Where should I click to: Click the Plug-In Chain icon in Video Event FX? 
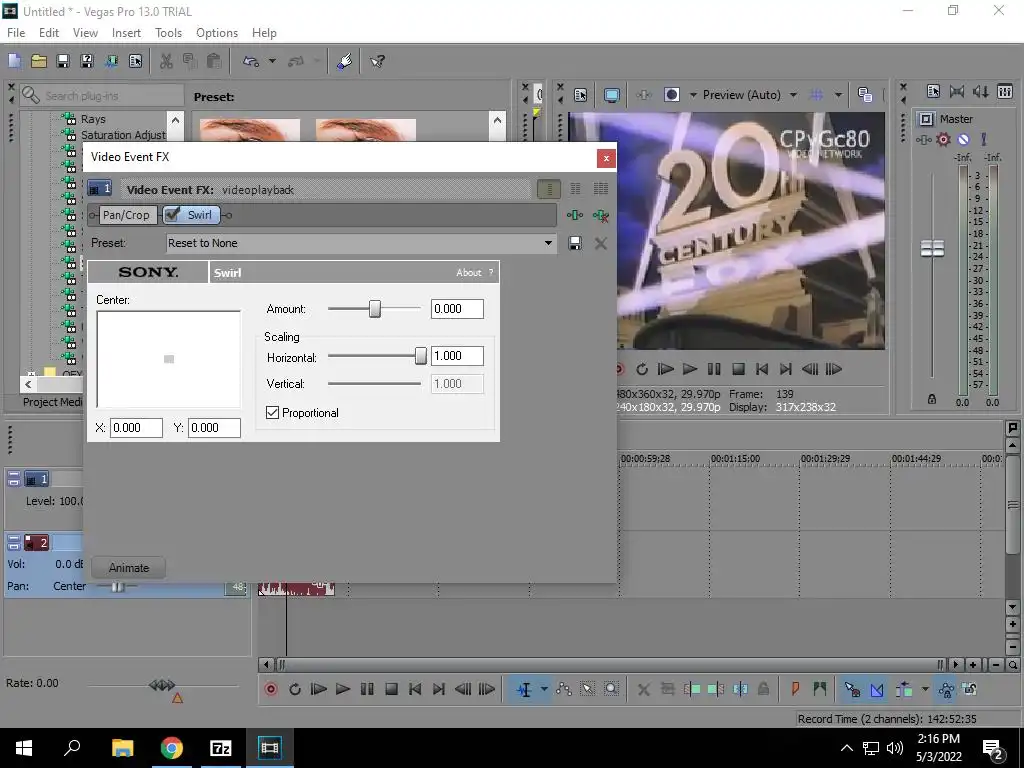pyautogui.click(x=575, y=215)
